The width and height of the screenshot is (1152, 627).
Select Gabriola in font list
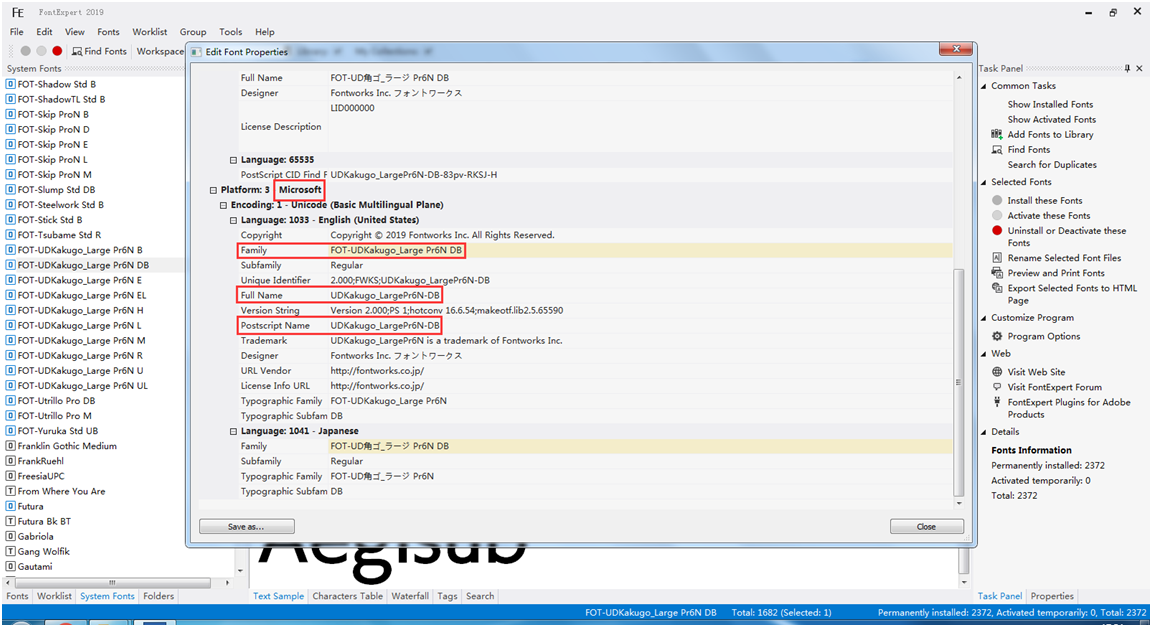[35, 537]
